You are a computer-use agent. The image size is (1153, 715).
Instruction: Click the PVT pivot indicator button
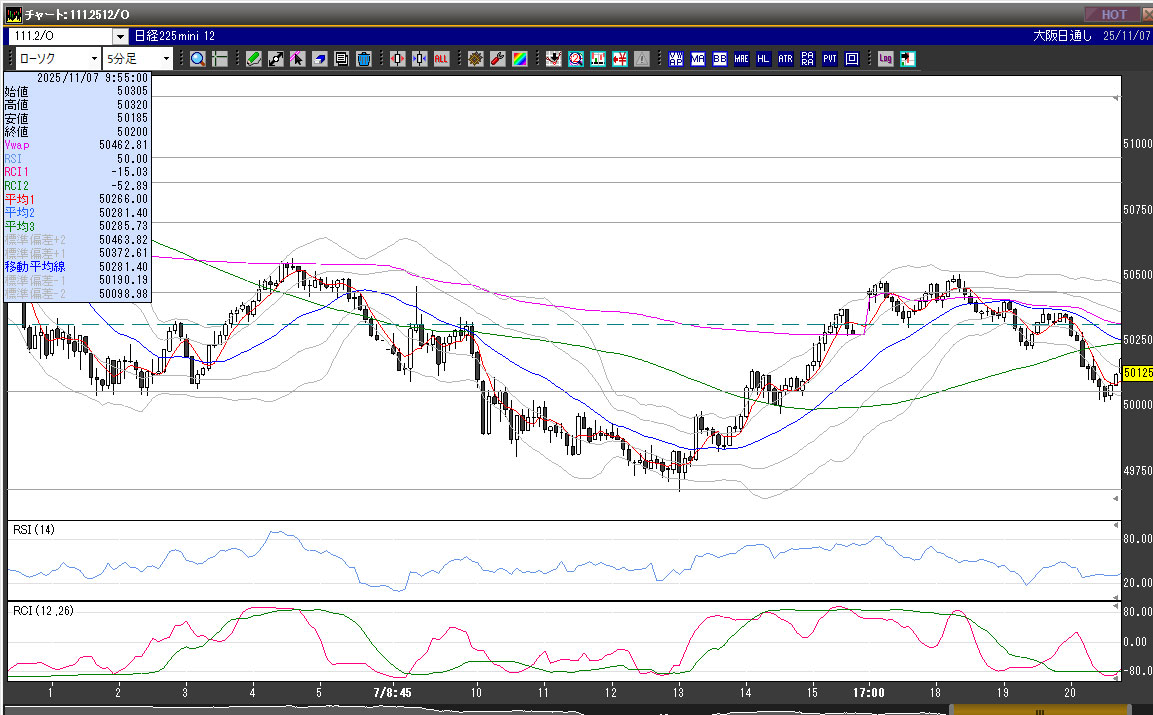pyautogui.click(x=829, y=59)
